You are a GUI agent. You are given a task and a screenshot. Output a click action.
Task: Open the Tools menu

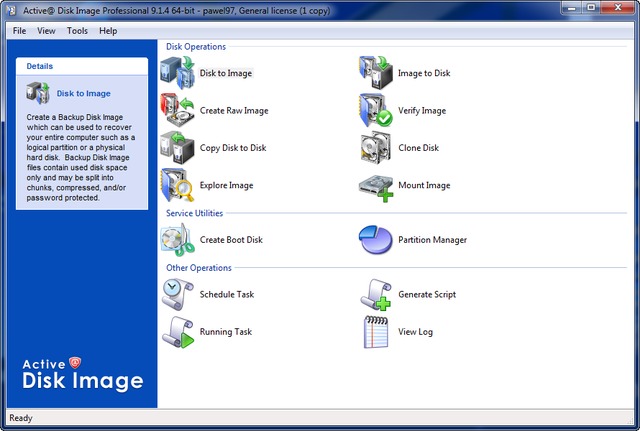coord(77,31)
